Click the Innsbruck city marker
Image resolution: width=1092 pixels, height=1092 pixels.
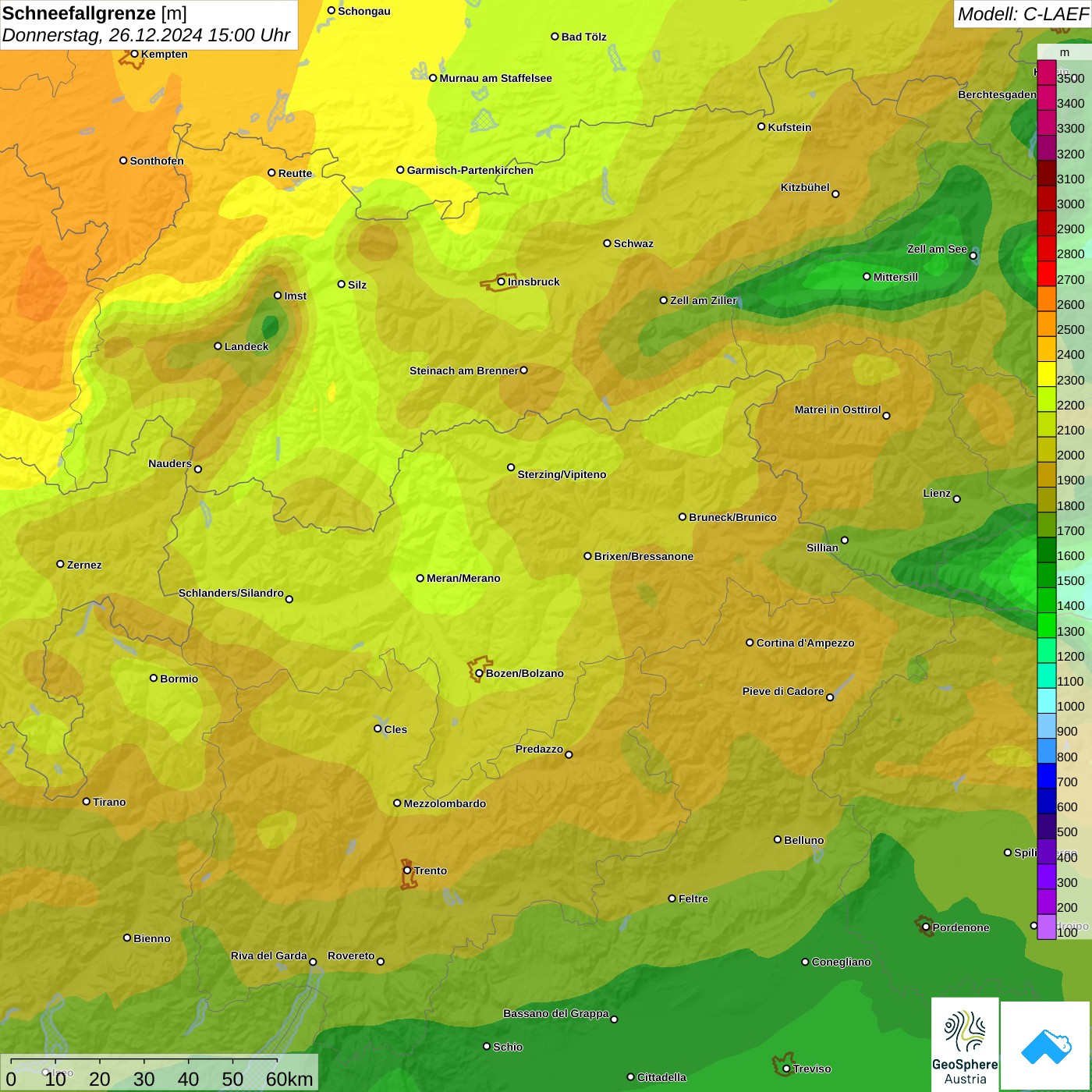tap(502, 282)
